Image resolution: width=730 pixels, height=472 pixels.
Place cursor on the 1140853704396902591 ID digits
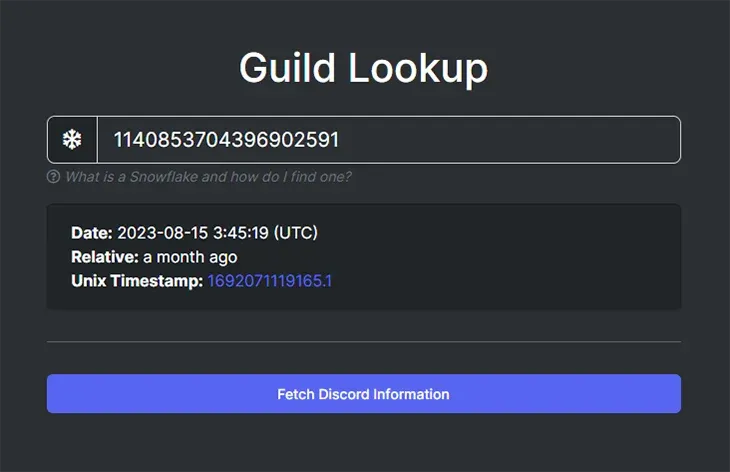[225, 140]
